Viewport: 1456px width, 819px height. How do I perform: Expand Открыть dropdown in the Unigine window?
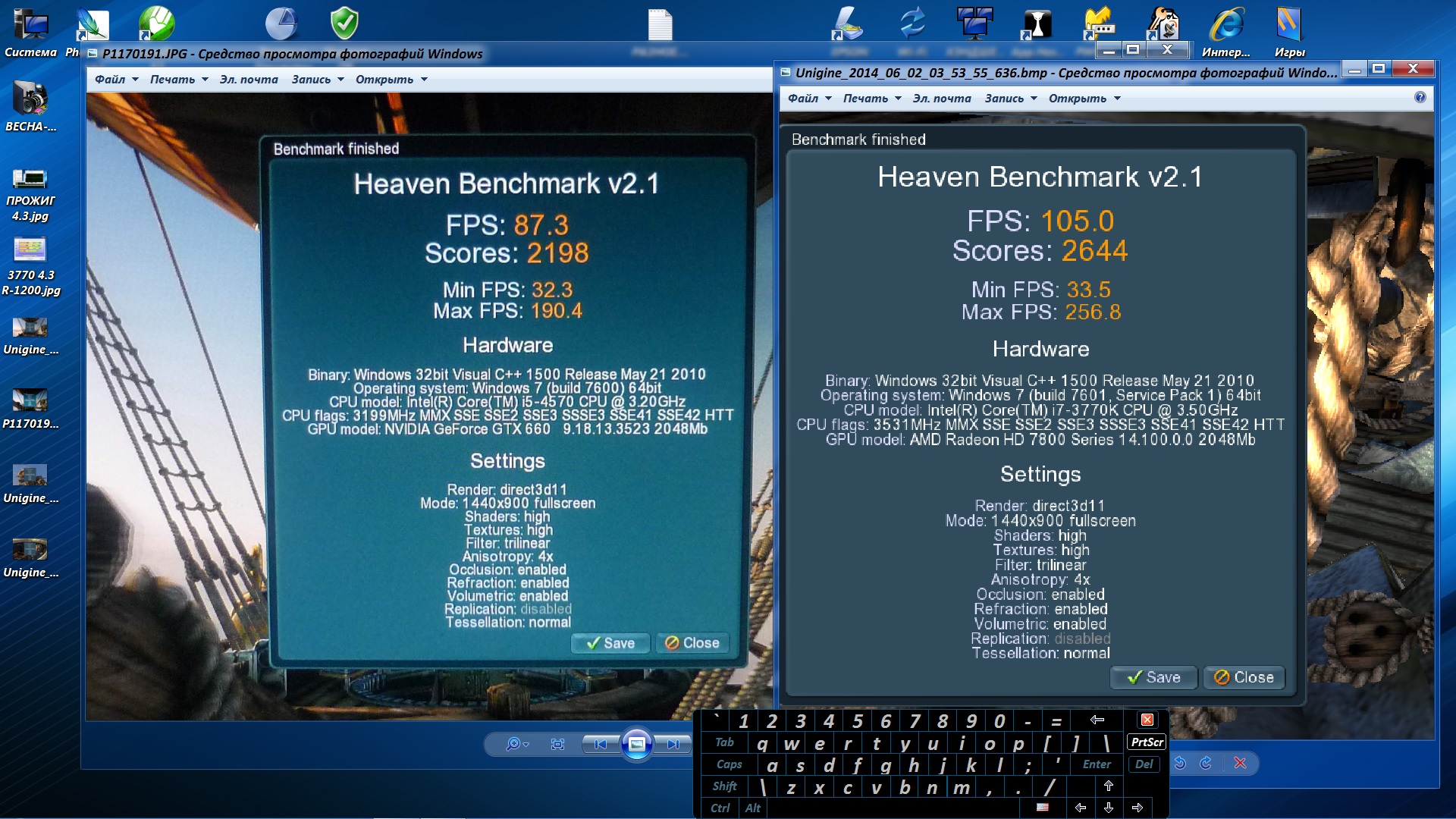[1084, 98]
